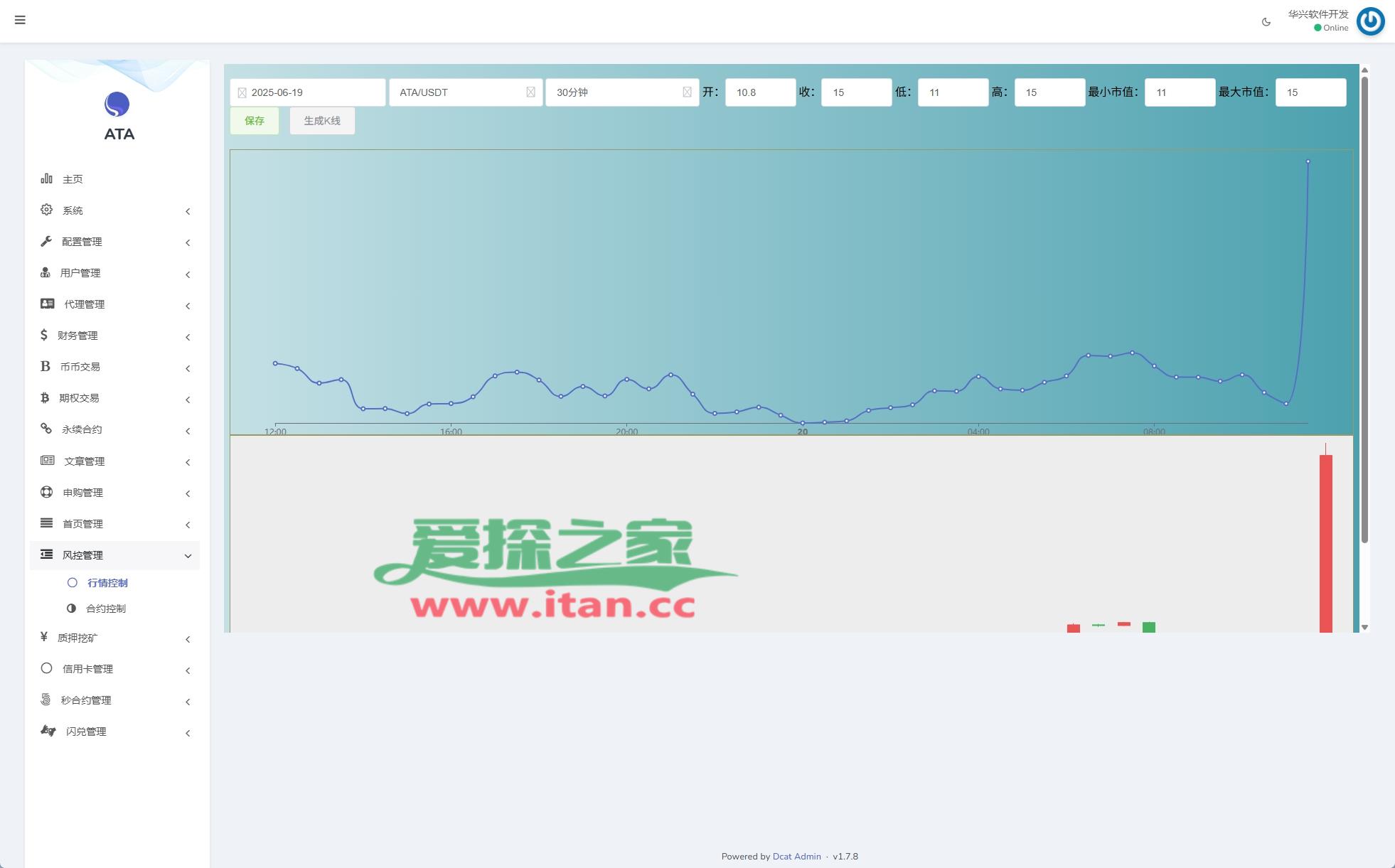Click the 币币交易 B icon
This screenshot has width=1395, height=868.
coord(46,366)
